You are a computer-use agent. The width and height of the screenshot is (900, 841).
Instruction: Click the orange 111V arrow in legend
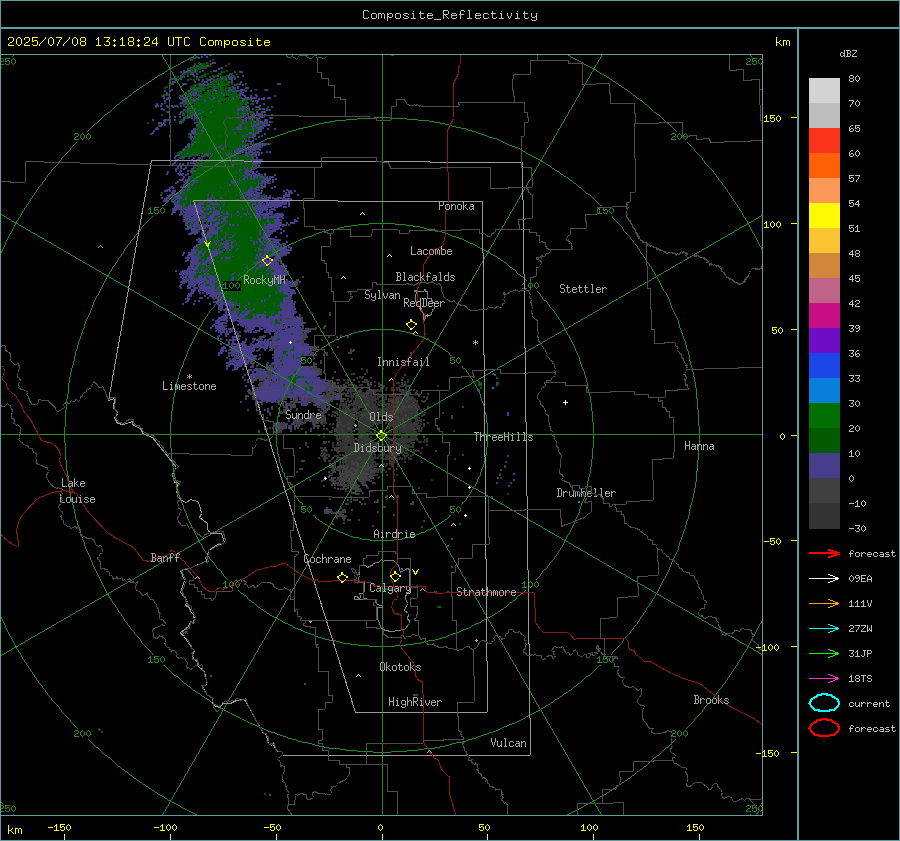click(824, 603)
